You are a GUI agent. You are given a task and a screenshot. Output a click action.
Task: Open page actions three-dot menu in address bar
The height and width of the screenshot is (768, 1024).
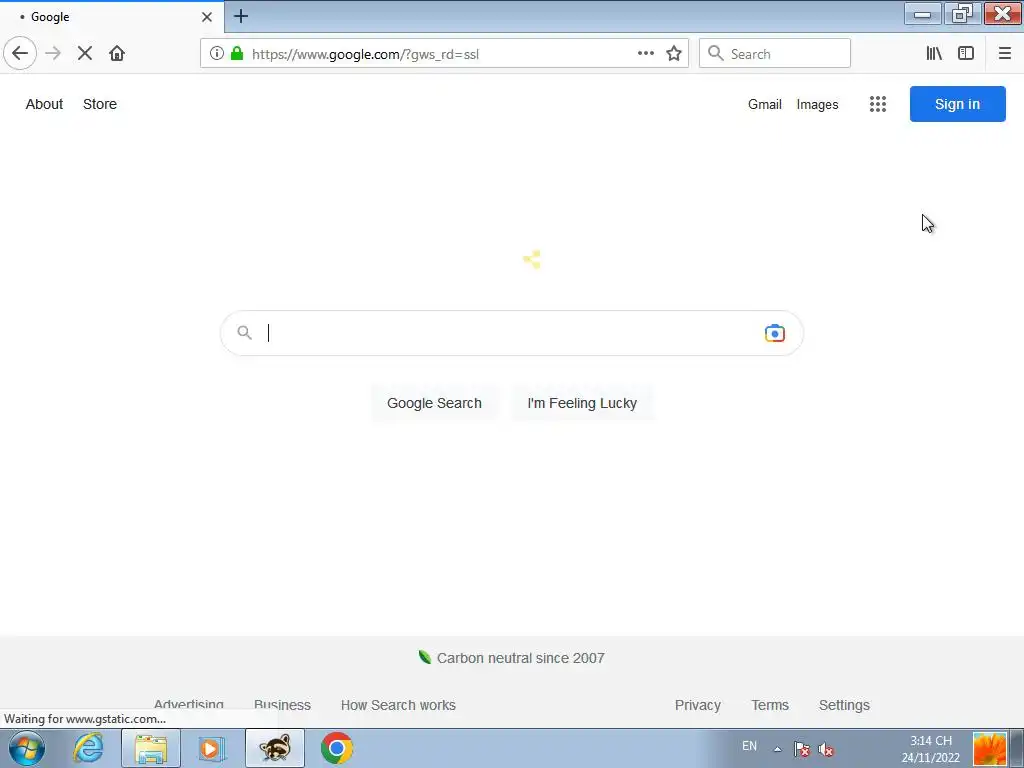click(x=645, y=54)
